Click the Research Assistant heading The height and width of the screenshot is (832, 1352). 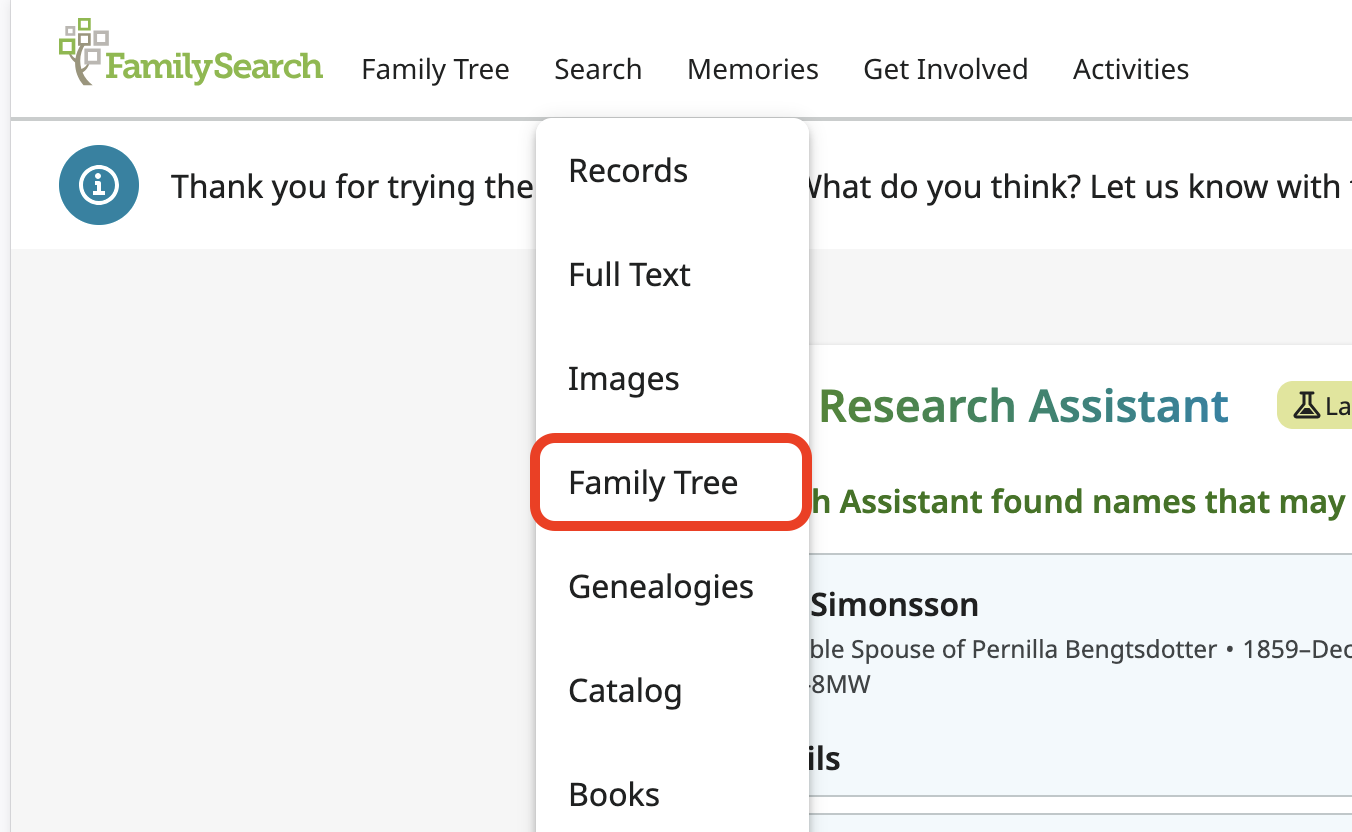(1023, 406)
